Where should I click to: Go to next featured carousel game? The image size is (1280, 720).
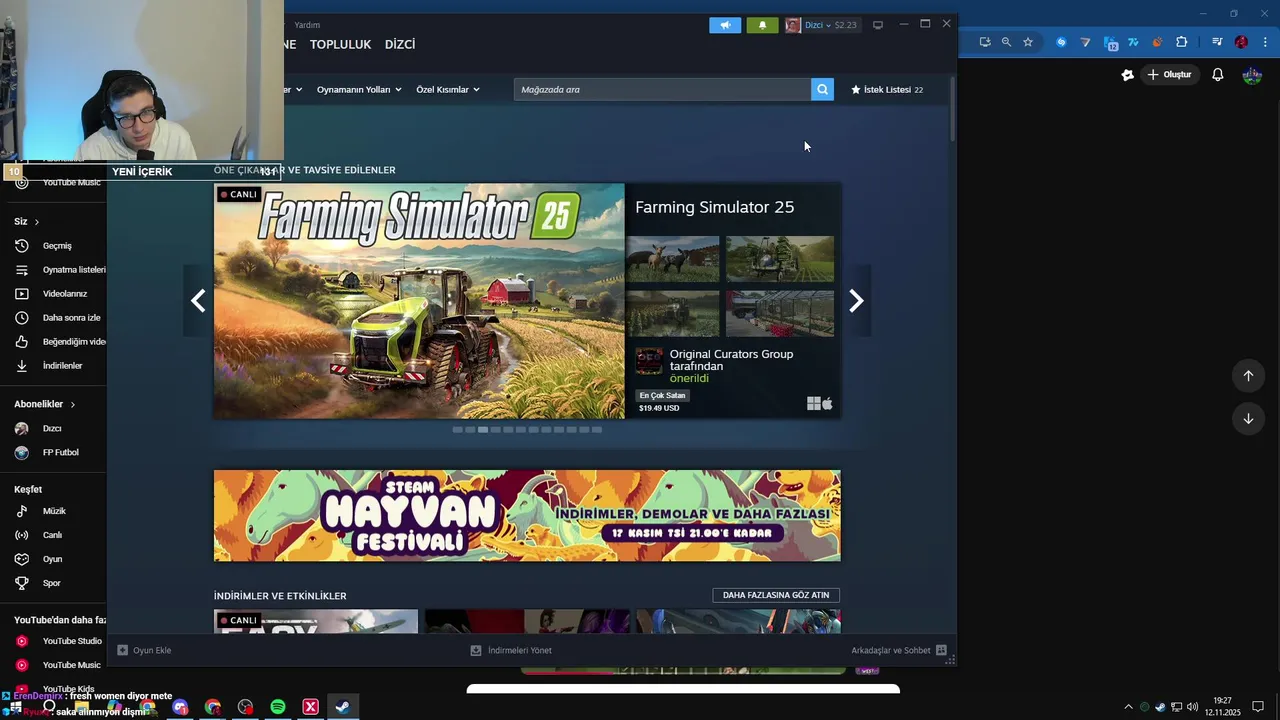[x=856, y=301]
